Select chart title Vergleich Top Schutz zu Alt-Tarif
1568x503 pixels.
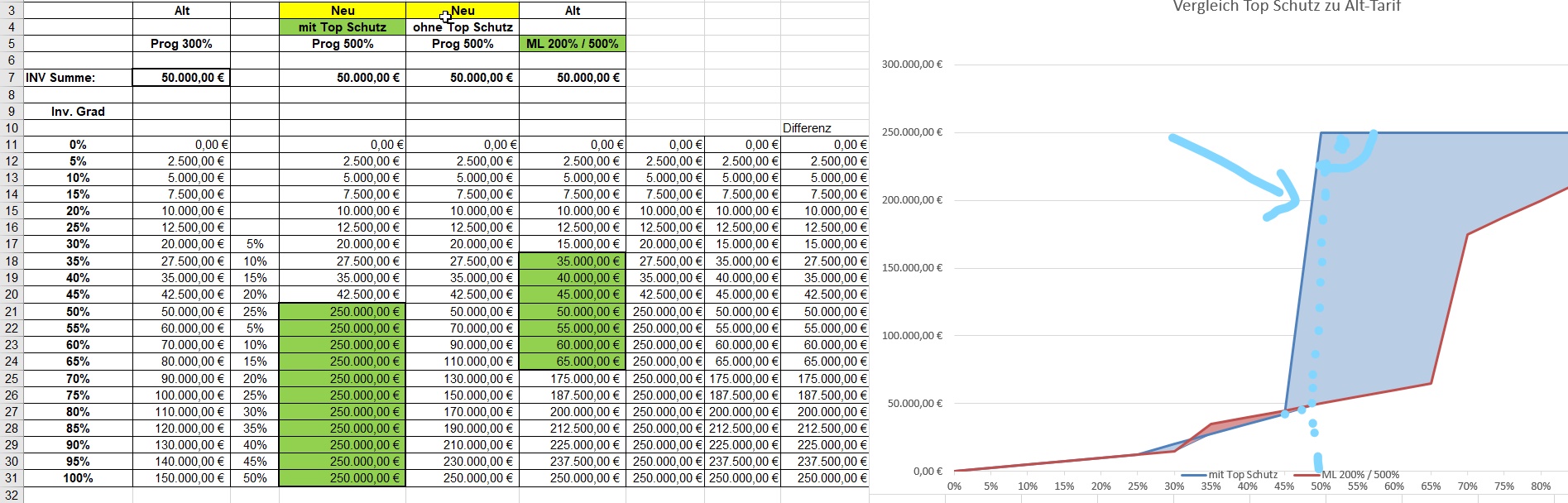coord(1287,7)
